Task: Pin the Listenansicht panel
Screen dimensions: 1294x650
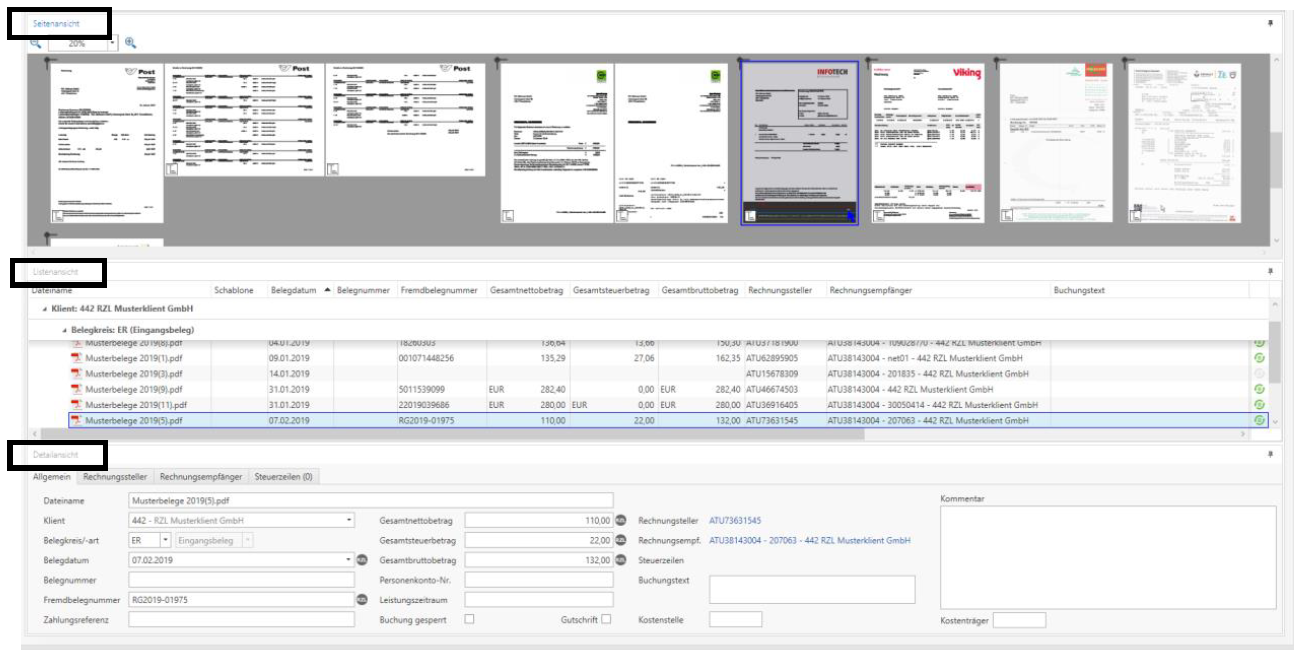Action: [1270, 271]
